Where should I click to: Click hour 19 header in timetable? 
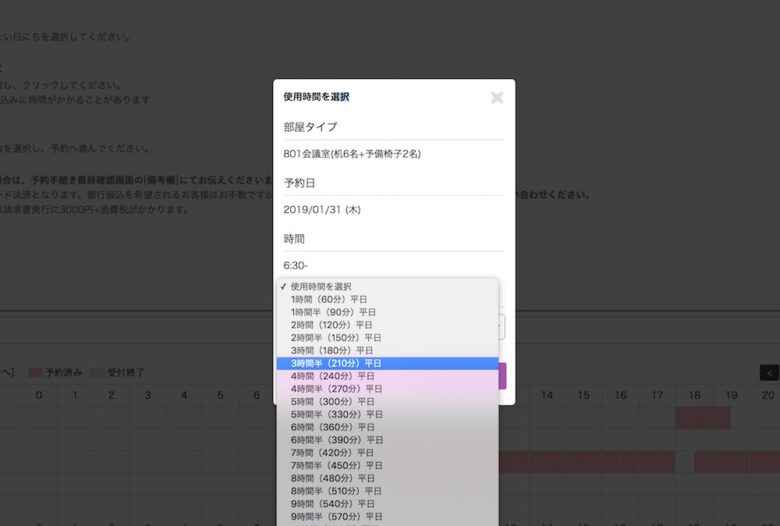[x=731, y=395]
